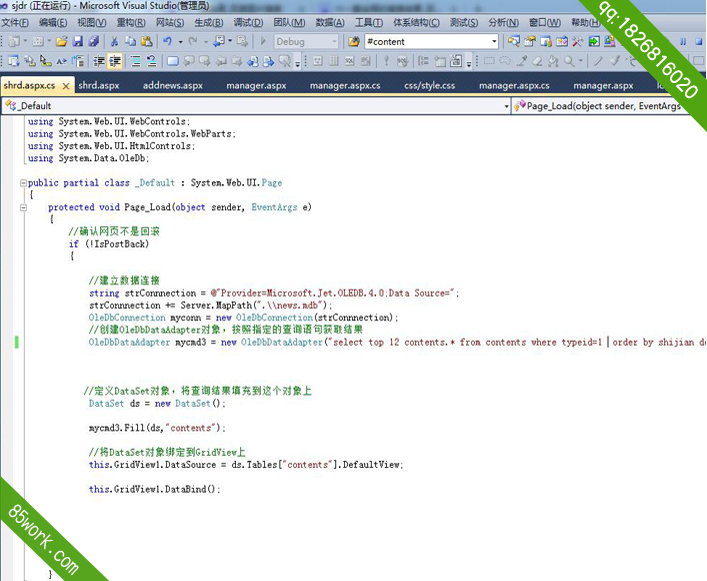Click inside the #content find input field
The image size is (707, 581).
427,41
